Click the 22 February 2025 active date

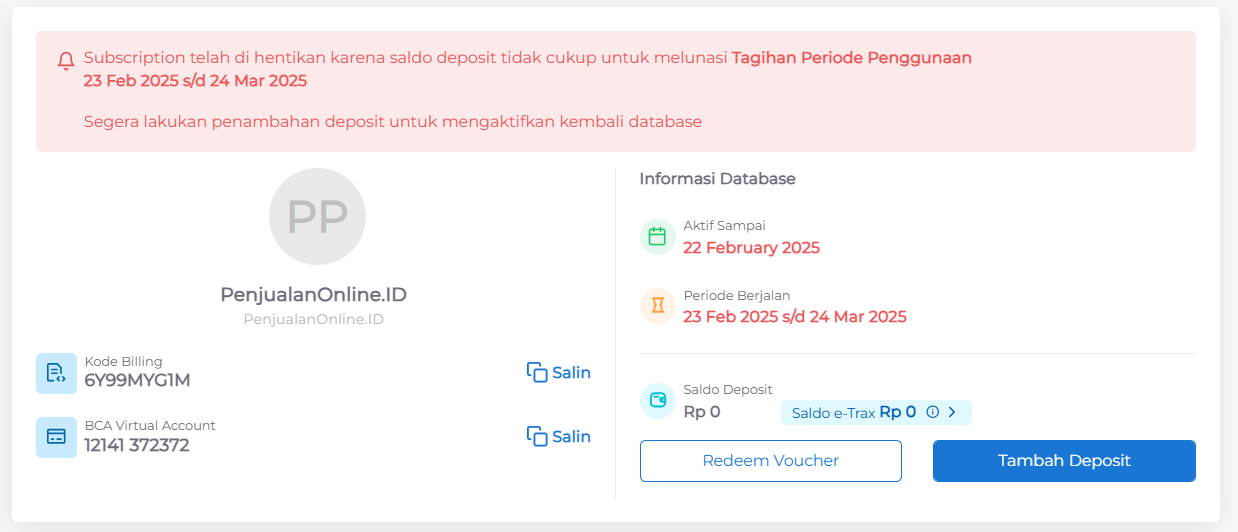pyautogui.click(x=751, y=248)
